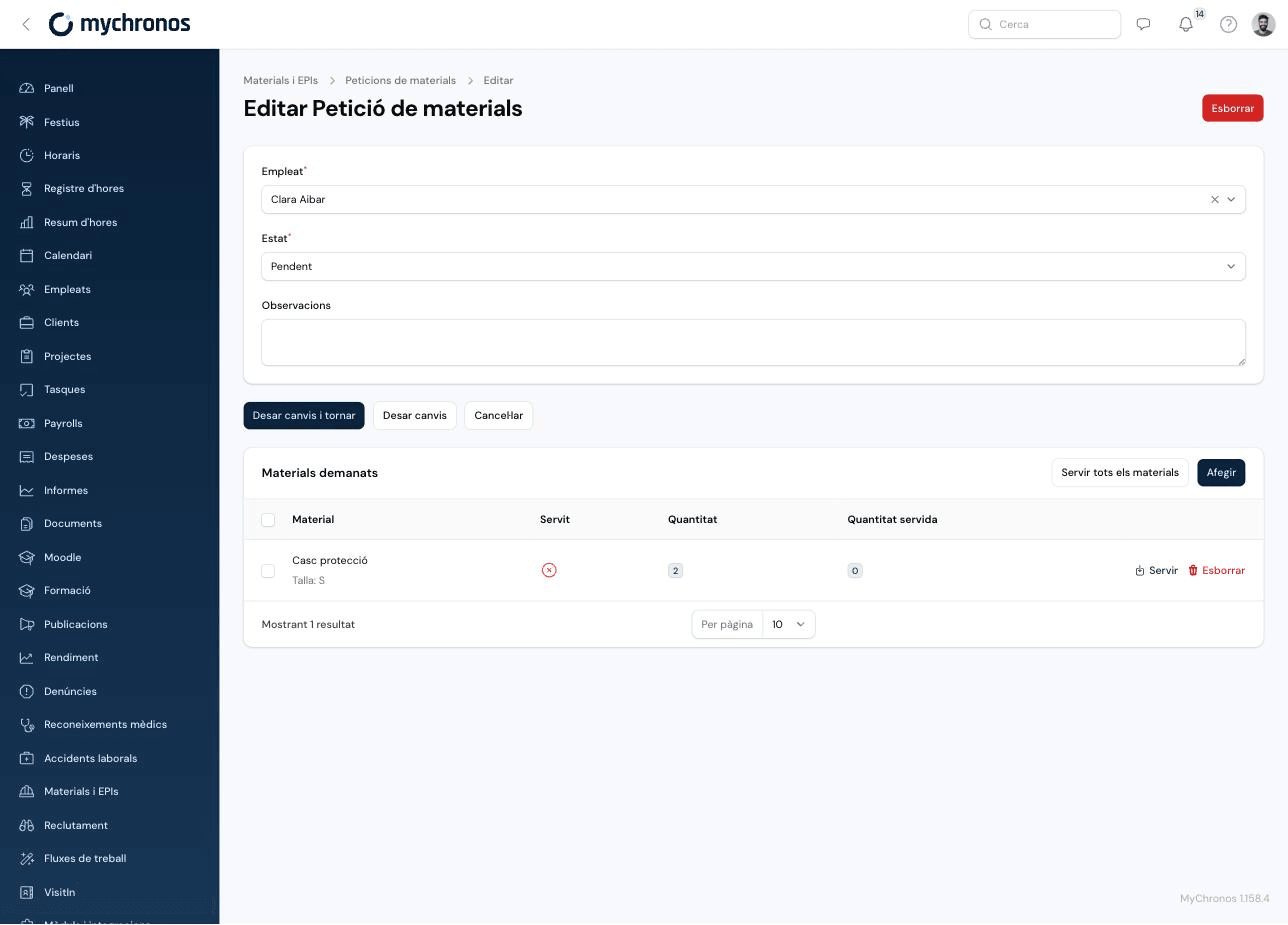Open the help question mark icon
Screen dimensions: 1288x925
(x=1228, y=24)
